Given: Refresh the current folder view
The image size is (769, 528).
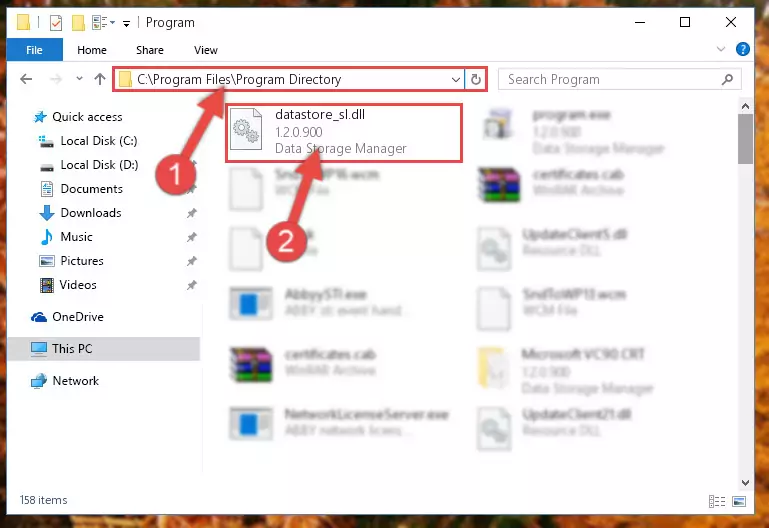Looking at the screenshot, I should click(x=476, y=79).
